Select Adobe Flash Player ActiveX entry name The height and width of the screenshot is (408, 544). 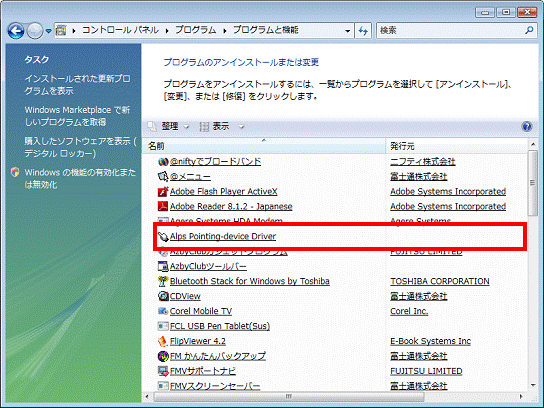(x=224, y=192)
